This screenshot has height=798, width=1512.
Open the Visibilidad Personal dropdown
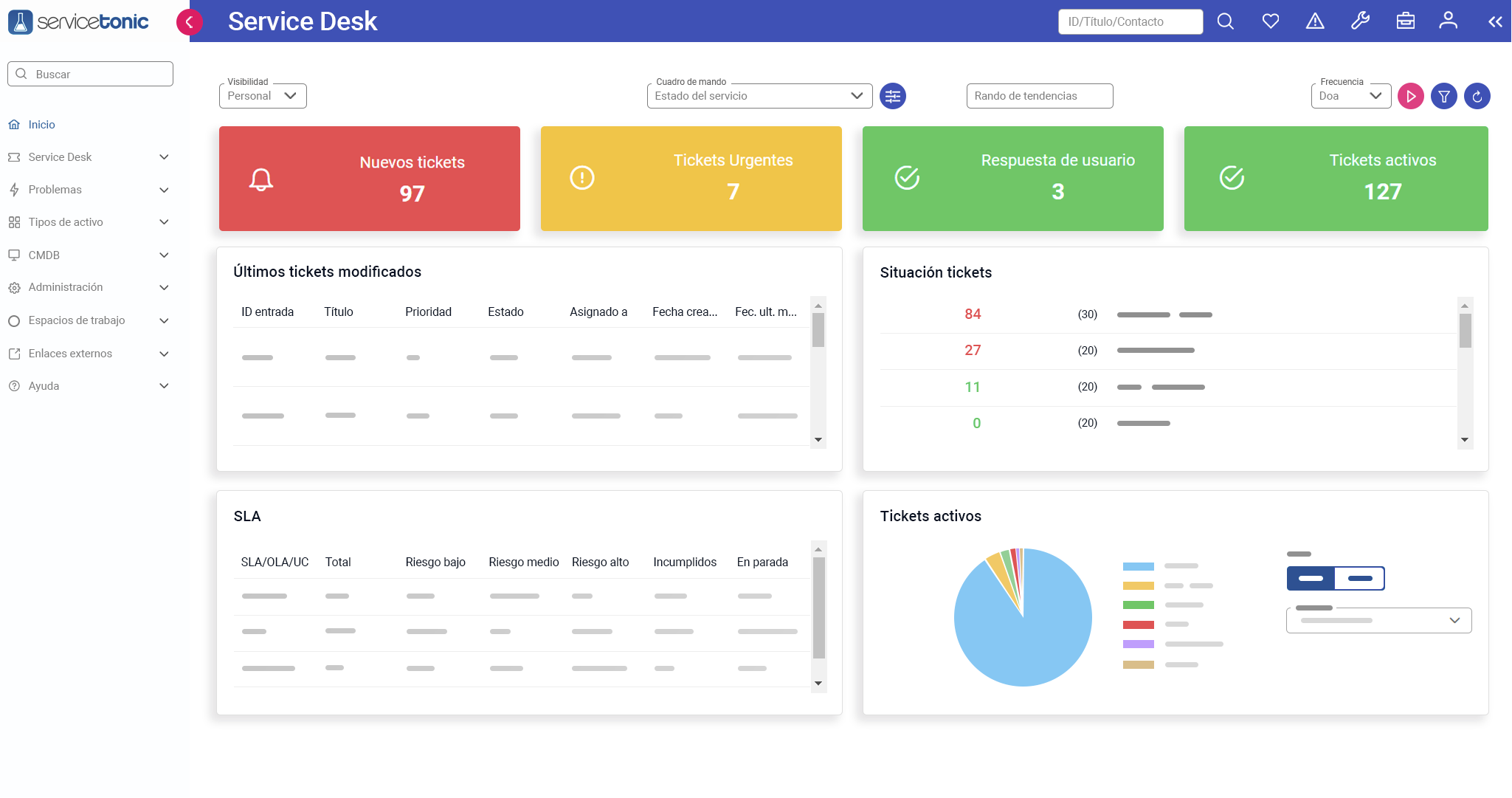(263, 96)
